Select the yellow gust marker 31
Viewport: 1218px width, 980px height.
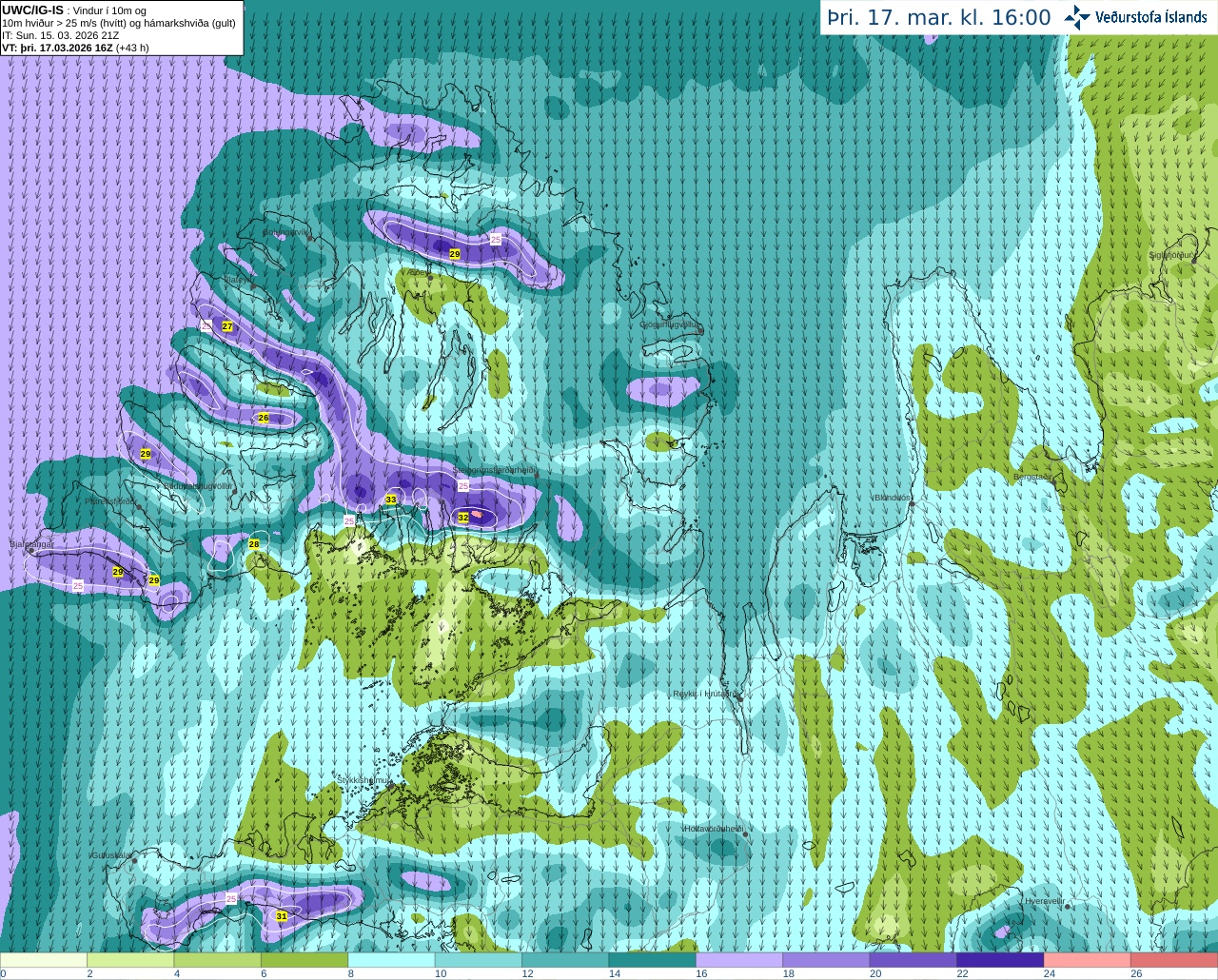[x=282, y=916]
